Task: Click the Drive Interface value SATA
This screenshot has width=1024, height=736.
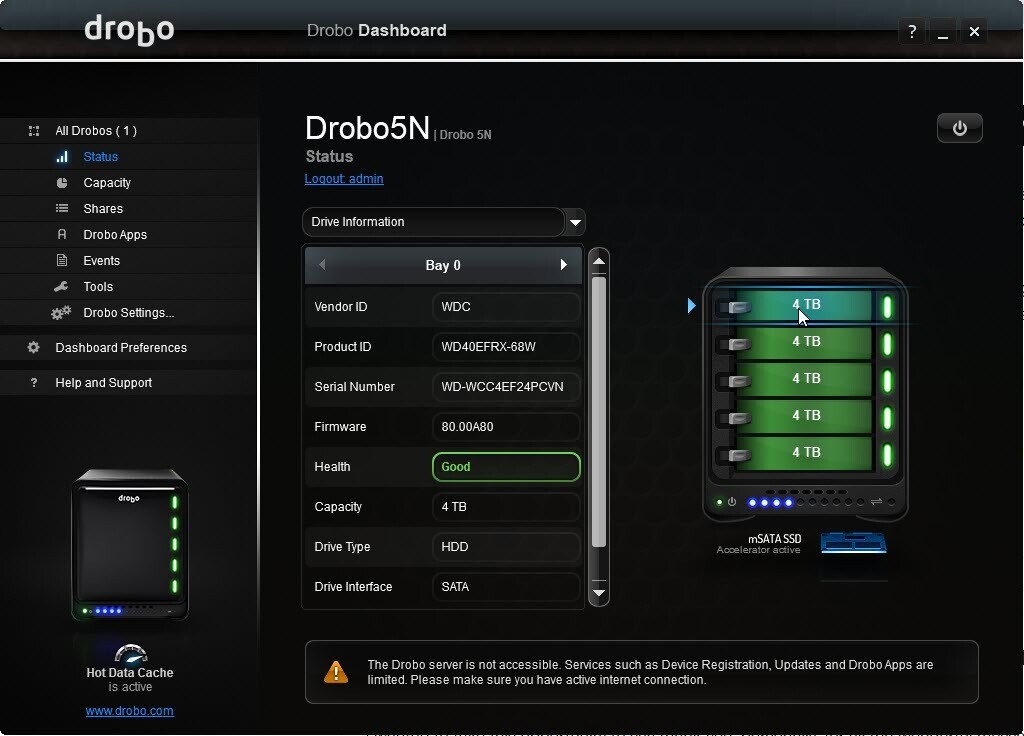Action: coord(506,586)
